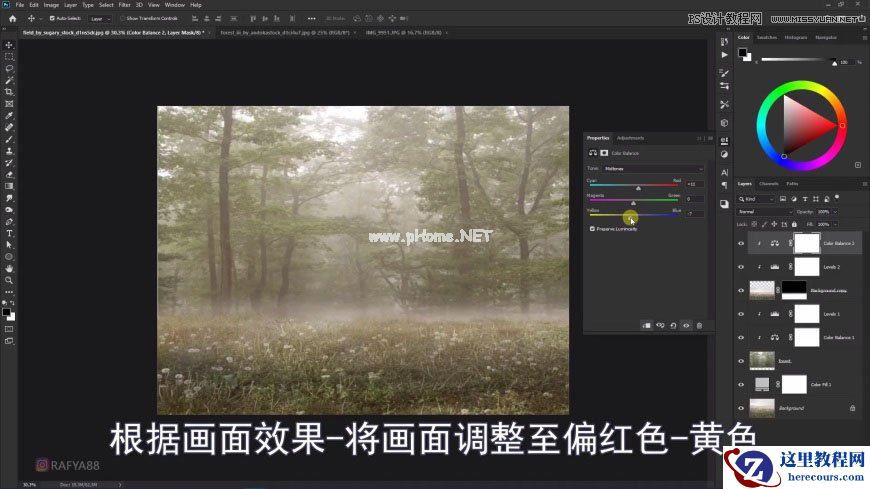Open the layer blend mode Normal dropdown
Screen dimensions: 870x489
[765, 211]
